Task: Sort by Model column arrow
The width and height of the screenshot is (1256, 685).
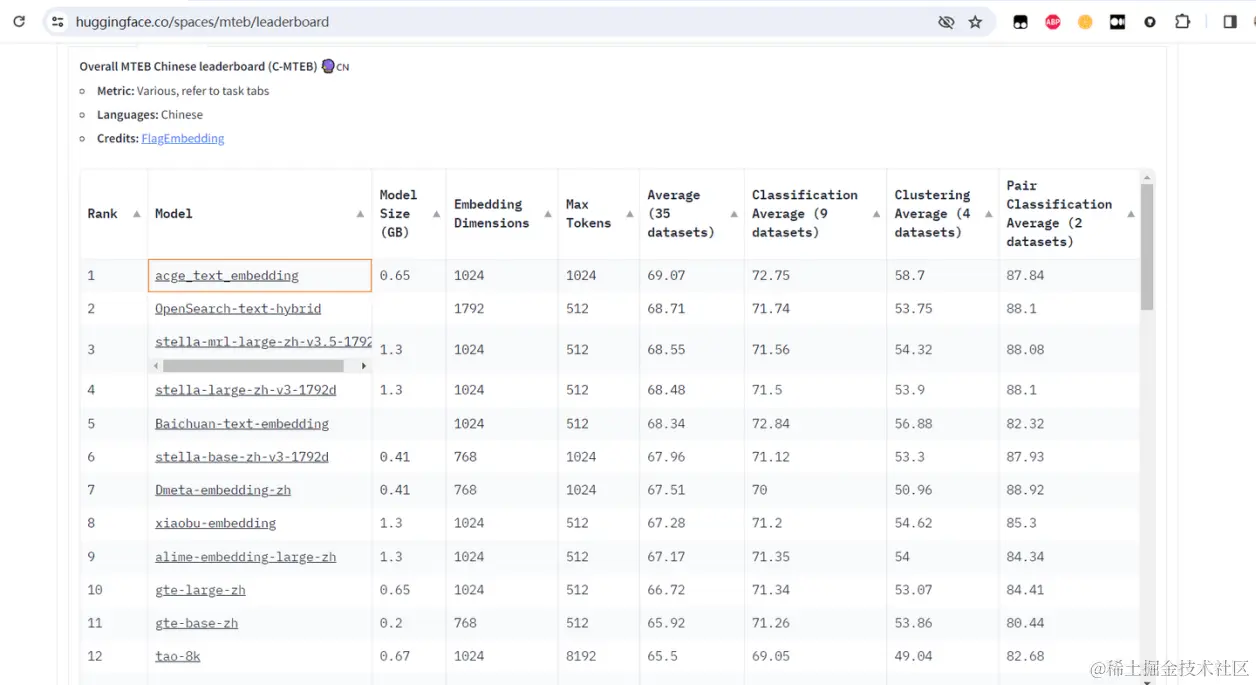Action: click(360, 214)
